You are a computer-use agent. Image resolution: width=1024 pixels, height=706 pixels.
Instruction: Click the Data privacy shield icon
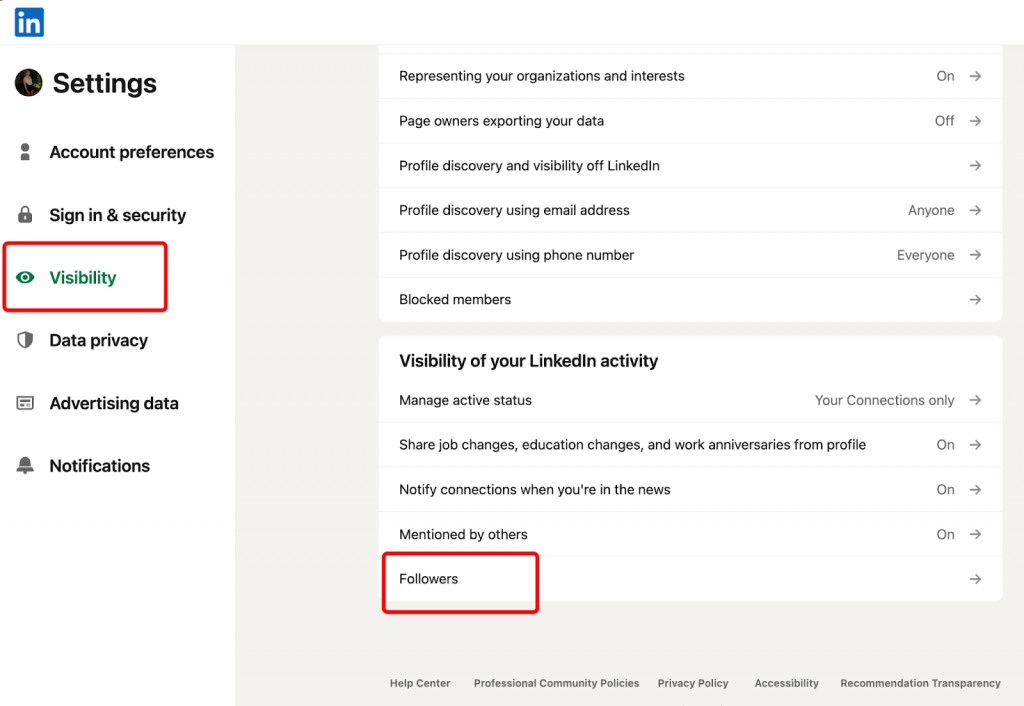[x=26, y=340]
